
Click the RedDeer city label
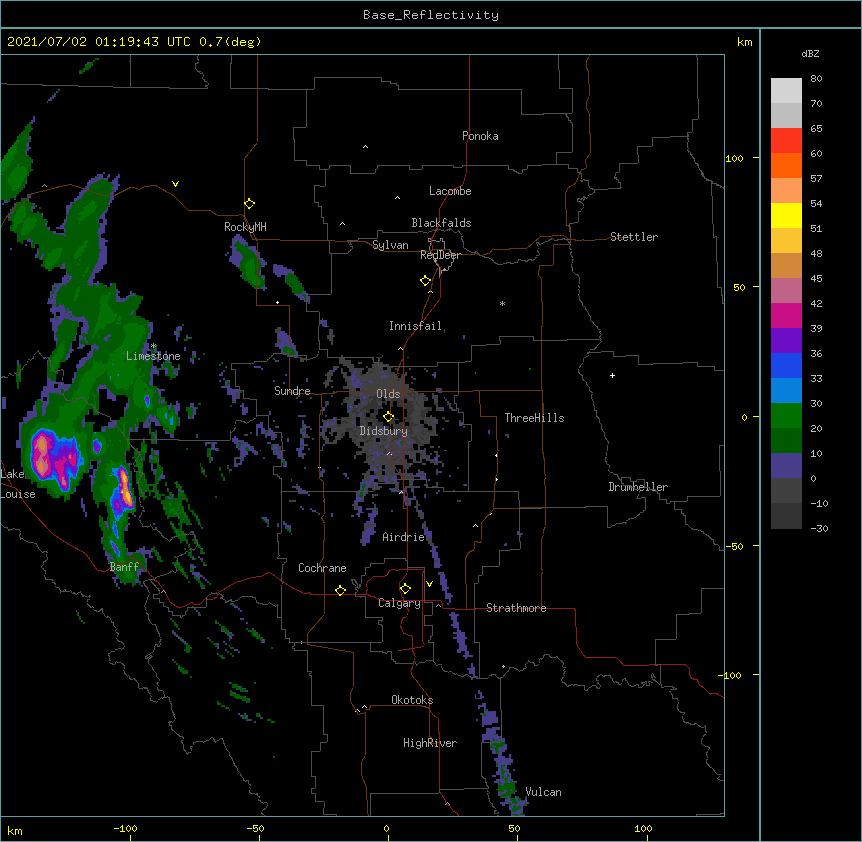pyautogui.click(x=440, y=255)
